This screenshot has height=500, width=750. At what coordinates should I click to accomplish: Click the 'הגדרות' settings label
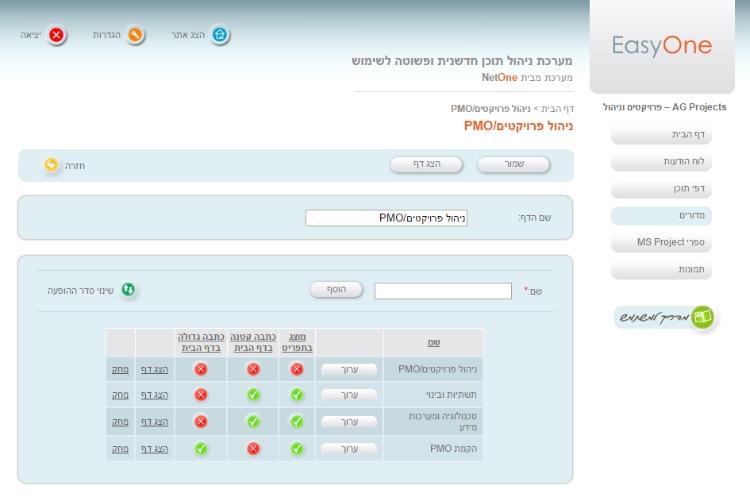[107, 35]
